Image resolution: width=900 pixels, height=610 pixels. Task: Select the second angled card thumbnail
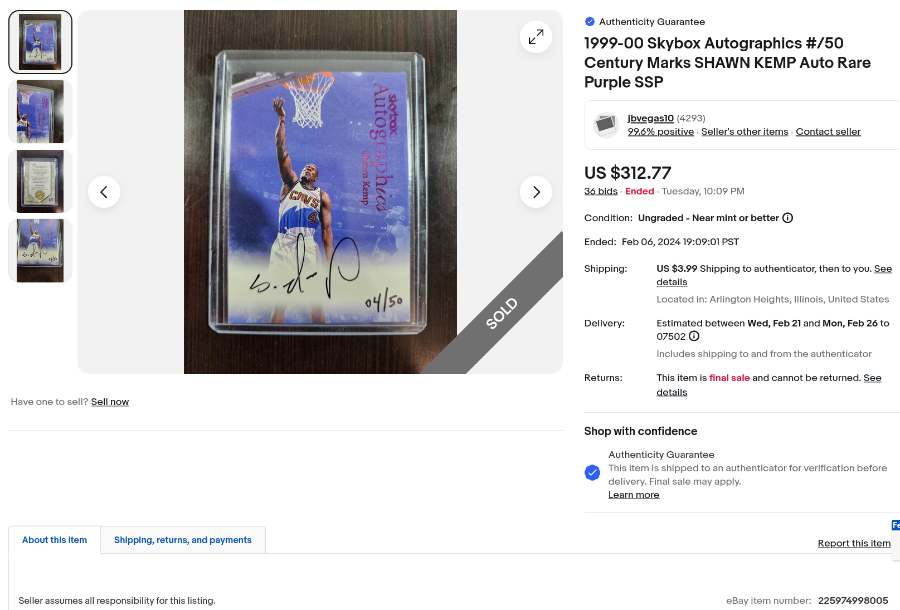40,111
